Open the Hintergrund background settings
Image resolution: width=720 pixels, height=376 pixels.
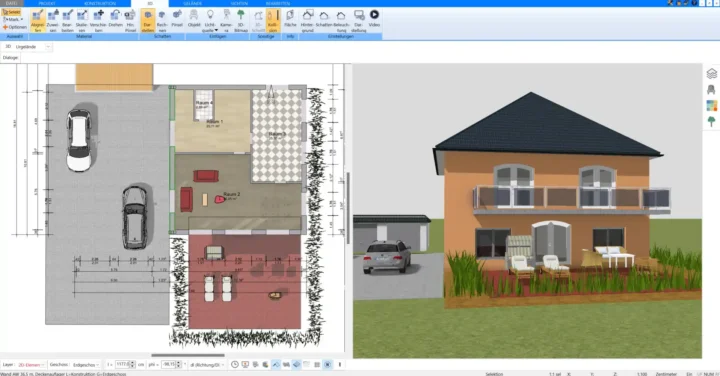point(307,21)
